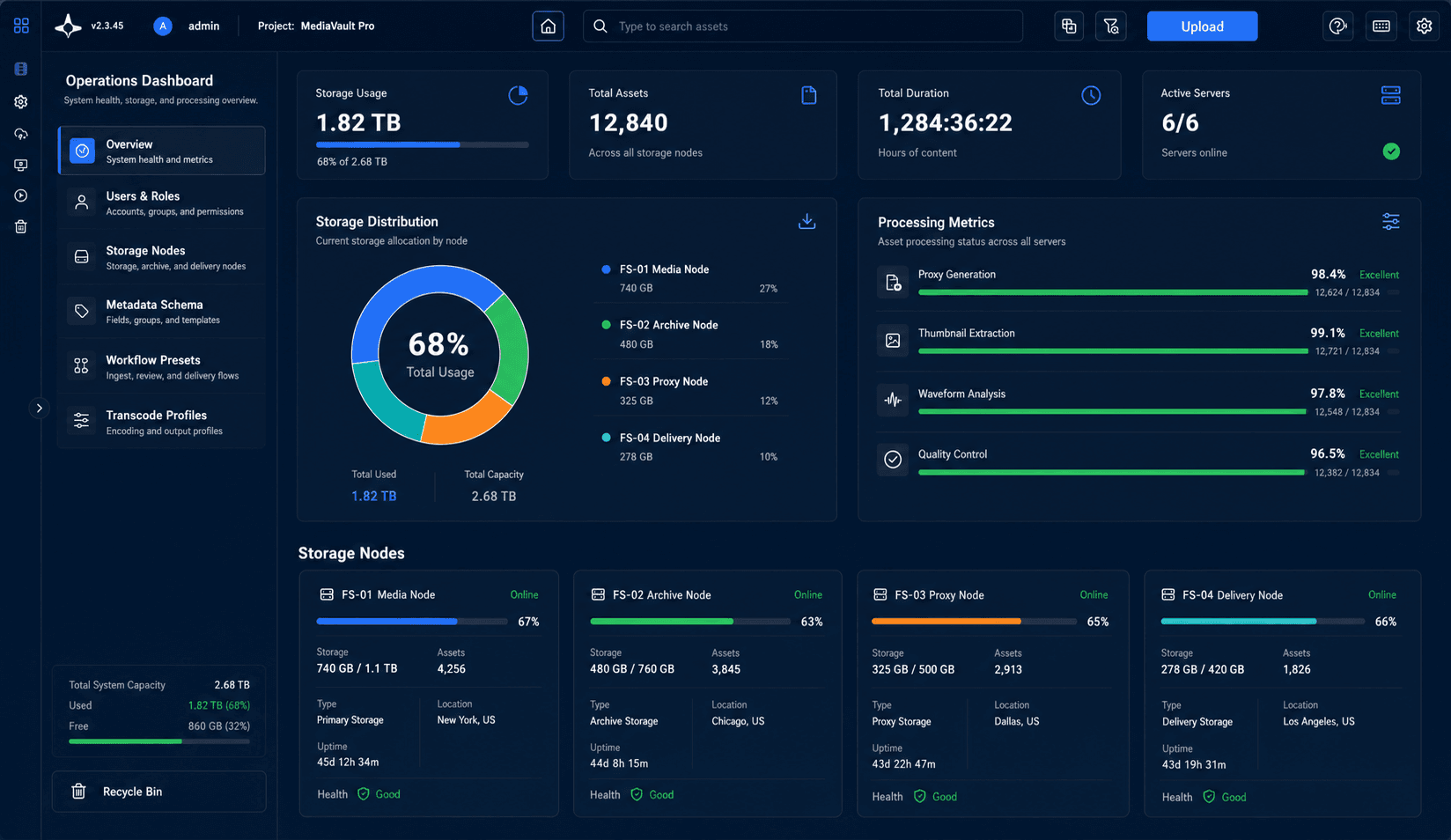This screenshot has height=840, width=1451.
Task: Select the Overview menu item
Action: pos(162,151)
